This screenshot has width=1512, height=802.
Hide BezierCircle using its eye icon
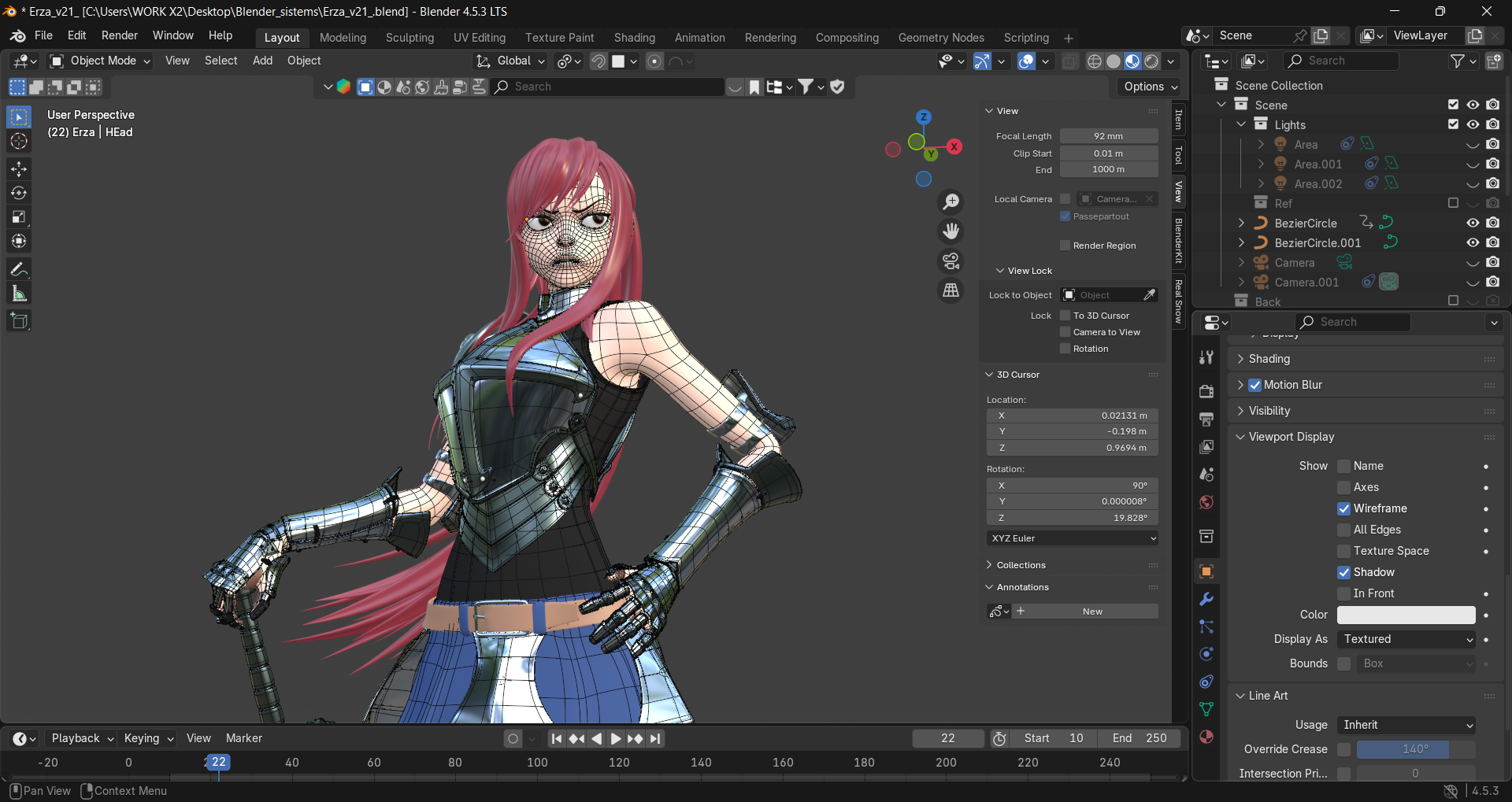click(x=1472, y=223)
